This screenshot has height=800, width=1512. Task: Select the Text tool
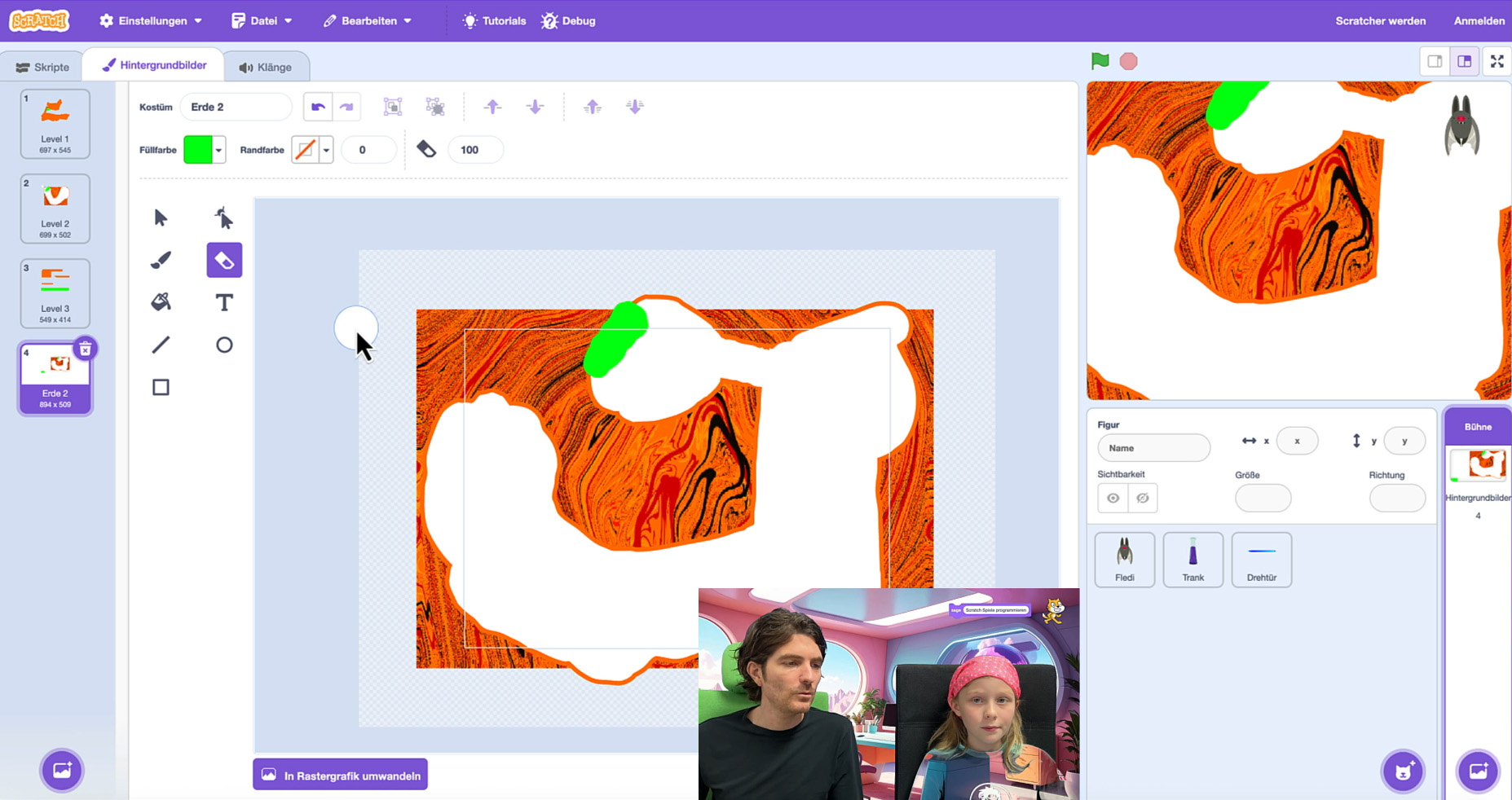pyautogui.click(x=224, y=302)
